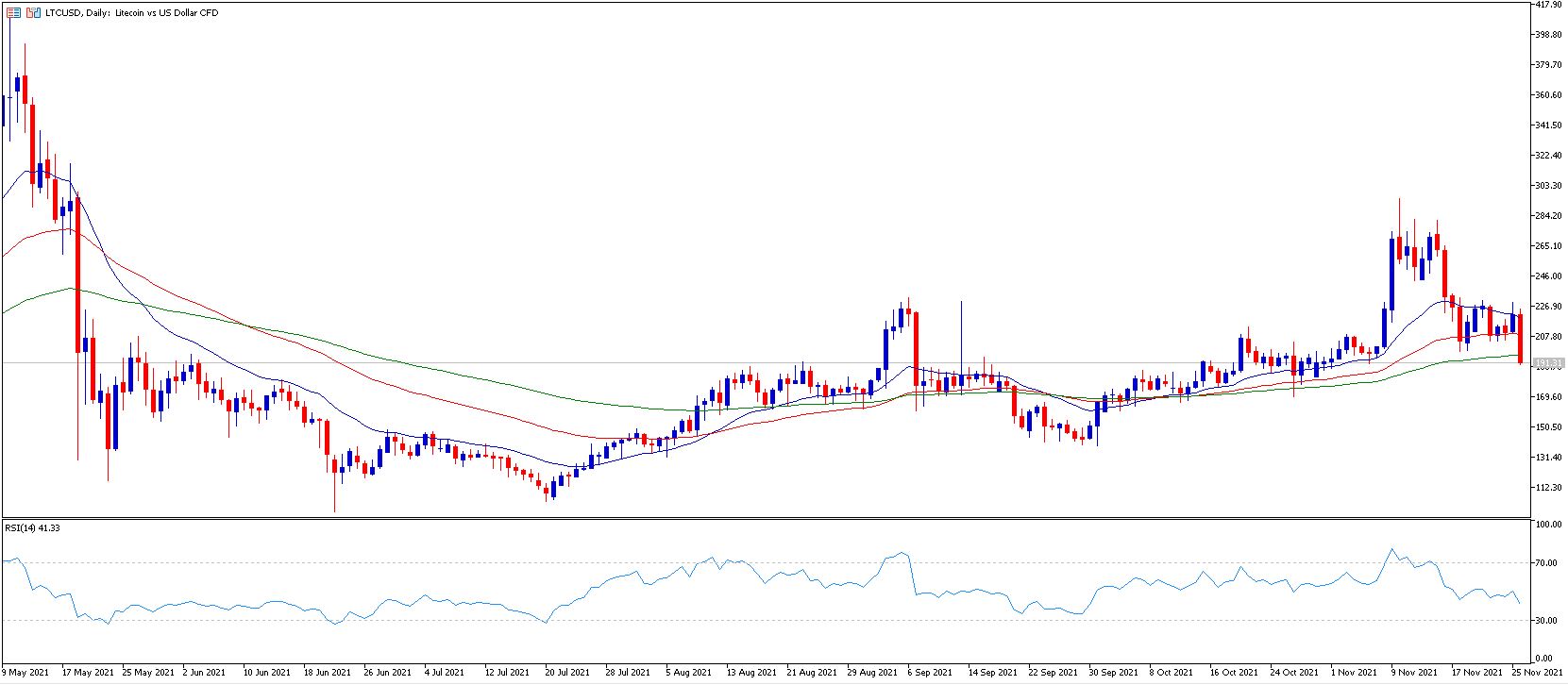Viewport: 1568px width, 685px height.
Task: Click the 22 Sep 2021 date label
Action: click(x=1054, y=673)
